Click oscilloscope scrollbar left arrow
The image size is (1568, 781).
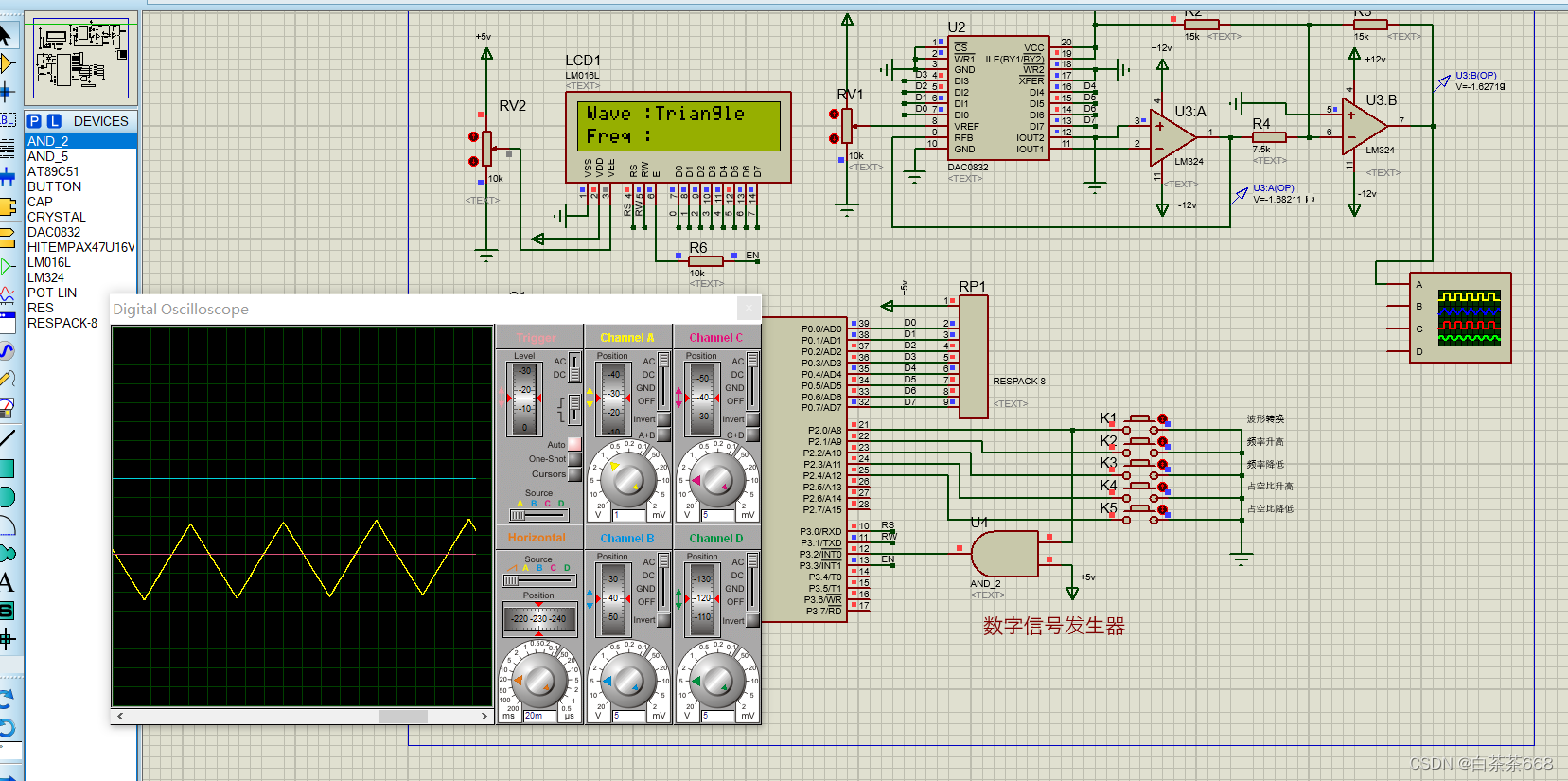pos(120,717)
